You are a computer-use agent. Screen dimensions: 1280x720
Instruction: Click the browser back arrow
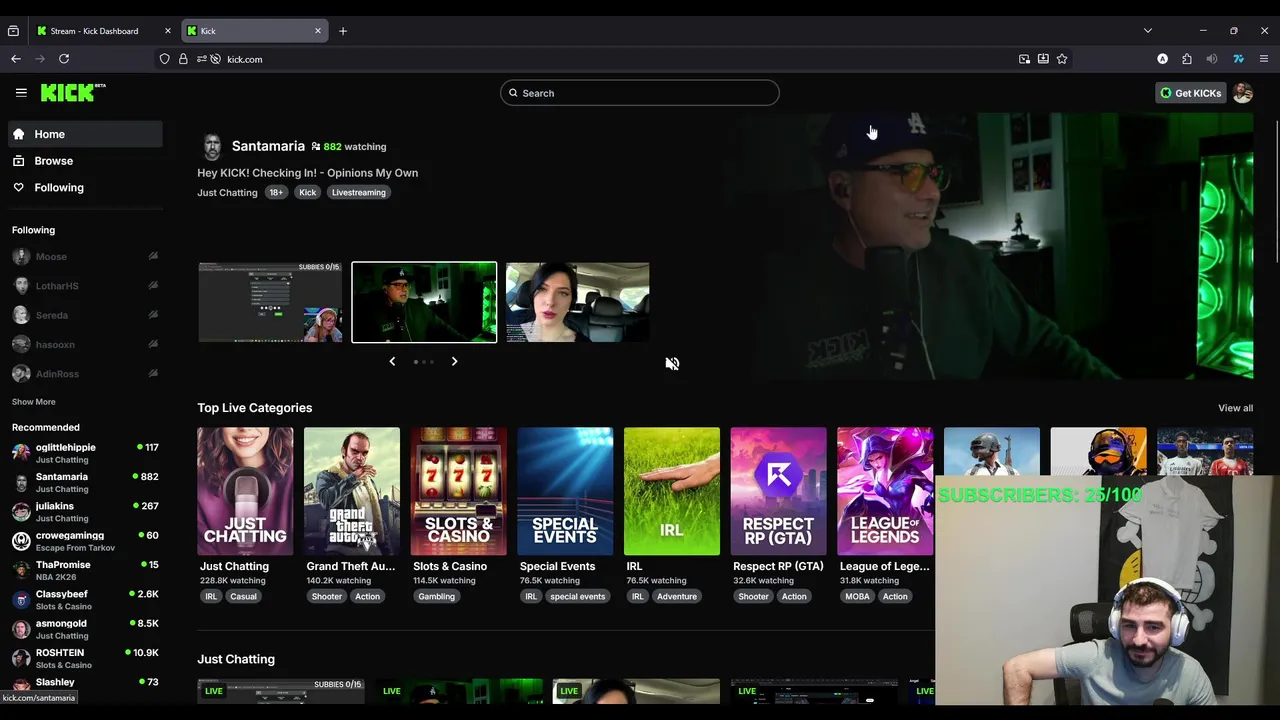[x=16, y=59]
